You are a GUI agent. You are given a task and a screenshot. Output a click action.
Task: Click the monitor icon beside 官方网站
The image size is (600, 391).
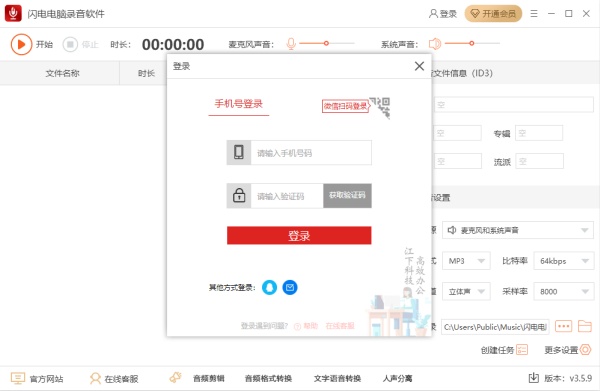tap(18, 378)
